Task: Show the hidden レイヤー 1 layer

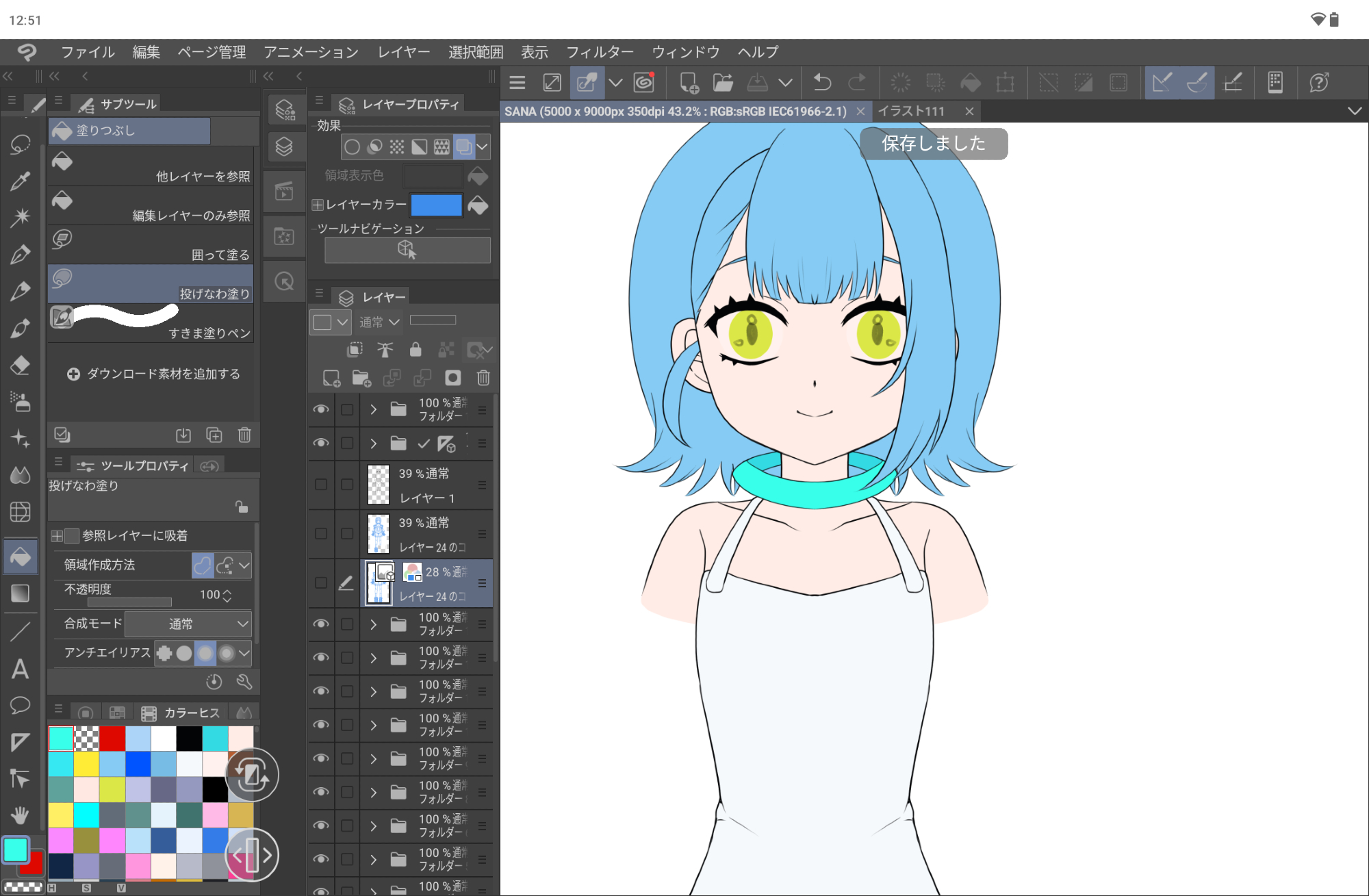Action: click(x=320, y=485)
